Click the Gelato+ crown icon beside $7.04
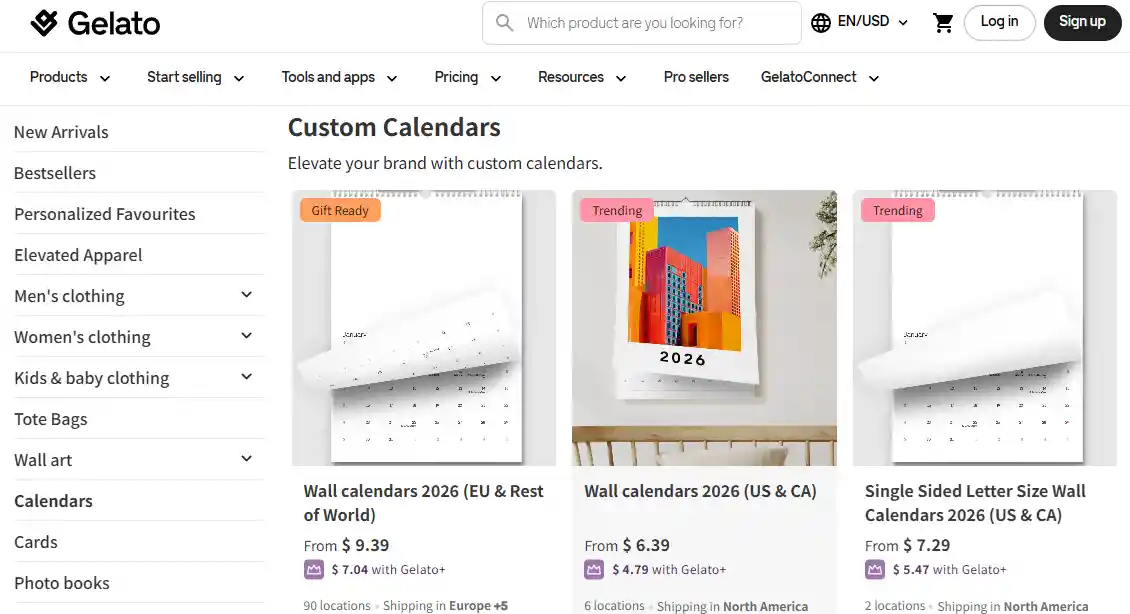Screen dimensions: 1130x614 click(312, 569)
